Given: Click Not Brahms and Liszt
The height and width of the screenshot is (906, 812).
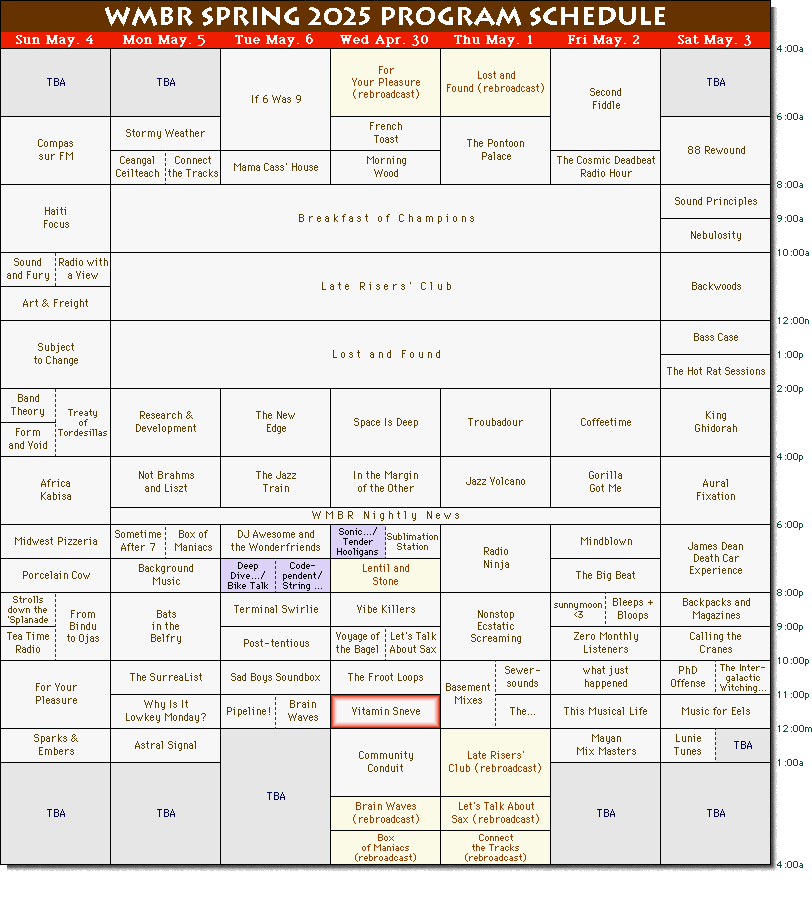Looking at the screenshot, I should pyautogui.click(x=165, y=482).
